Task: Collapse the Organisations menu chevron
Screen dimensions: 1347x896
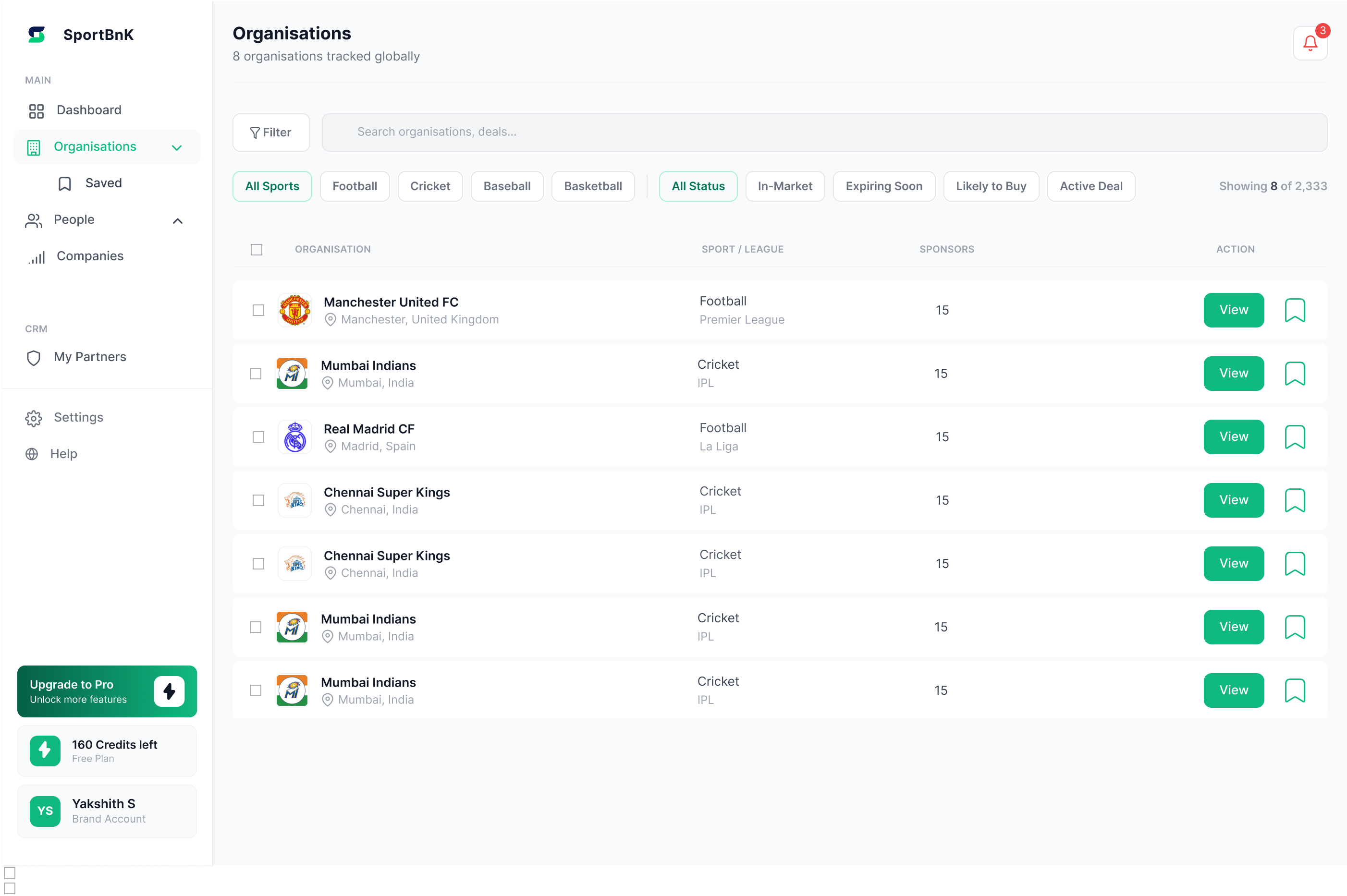Action: [177, 148]
